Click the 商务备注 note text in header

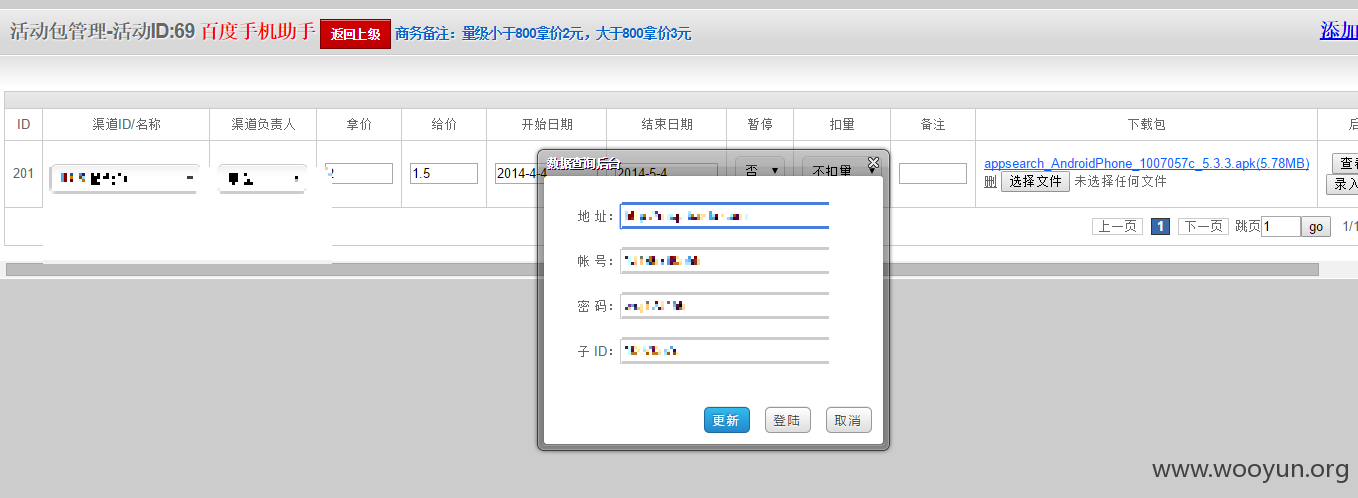pos(543,34)
